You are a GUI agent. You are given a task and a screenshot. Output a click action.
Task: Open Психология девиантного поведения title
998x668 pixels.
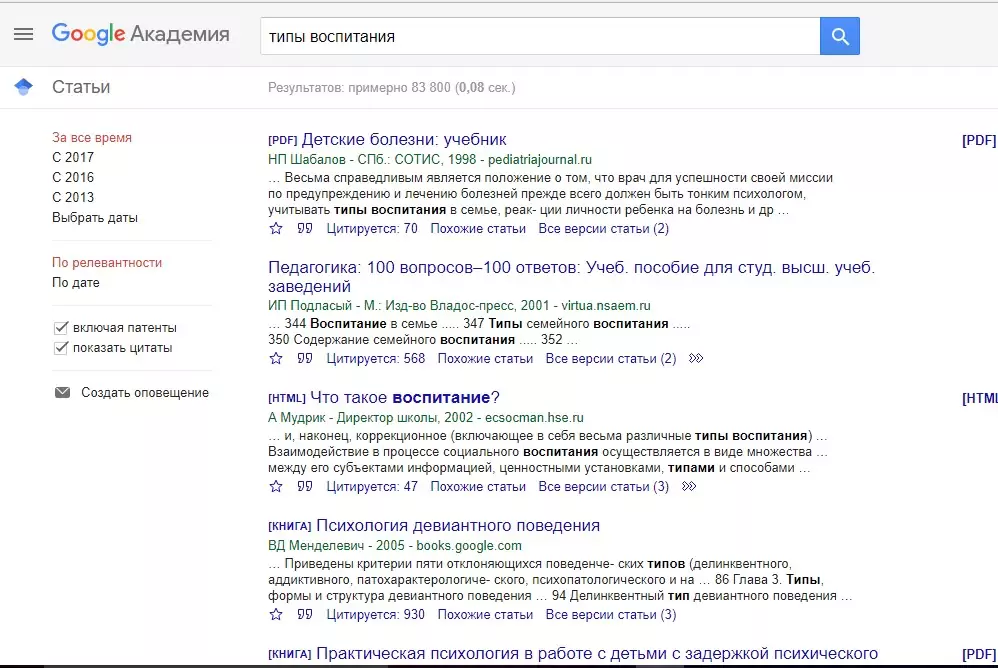pyautogui.click(x=458, y=525)
